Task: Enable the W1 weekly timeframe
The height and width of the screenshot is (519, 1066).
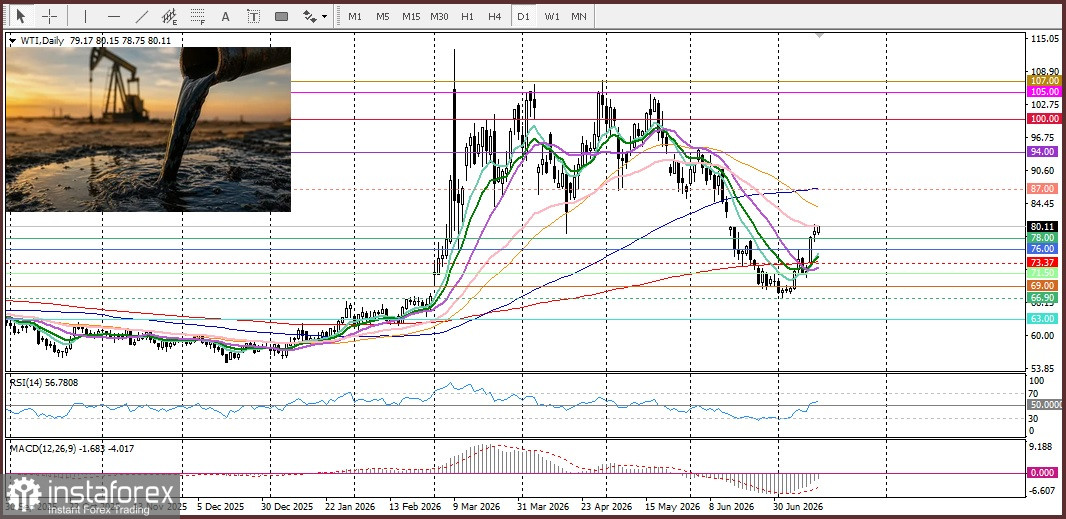Action: [551, 16]
